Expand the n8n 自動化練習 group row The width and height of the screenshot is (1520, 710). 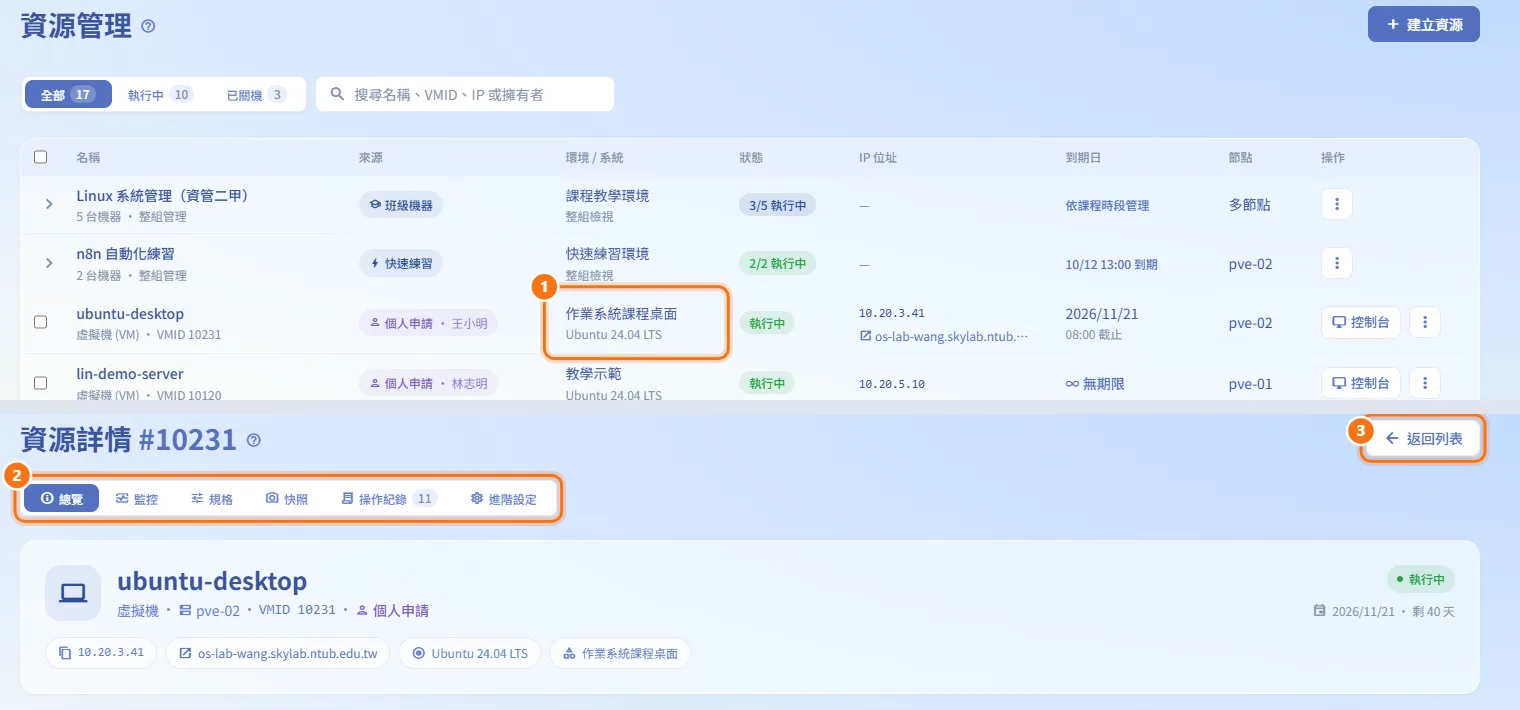click(x=48, y=263)
